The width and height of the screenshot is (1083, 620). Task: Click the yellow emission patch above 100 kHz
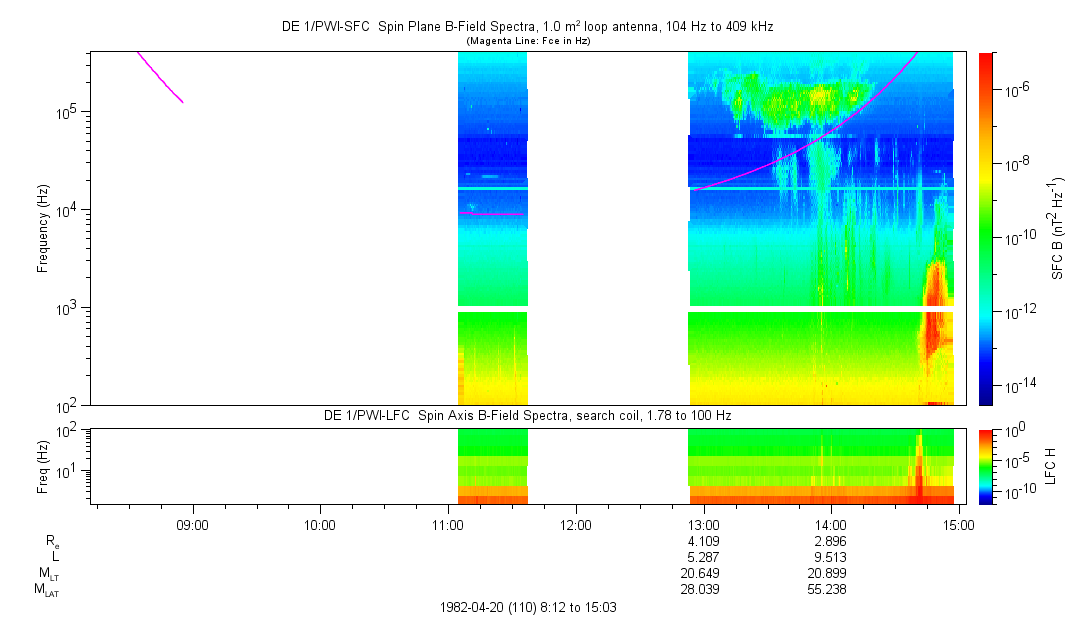(x=800, y=100)
